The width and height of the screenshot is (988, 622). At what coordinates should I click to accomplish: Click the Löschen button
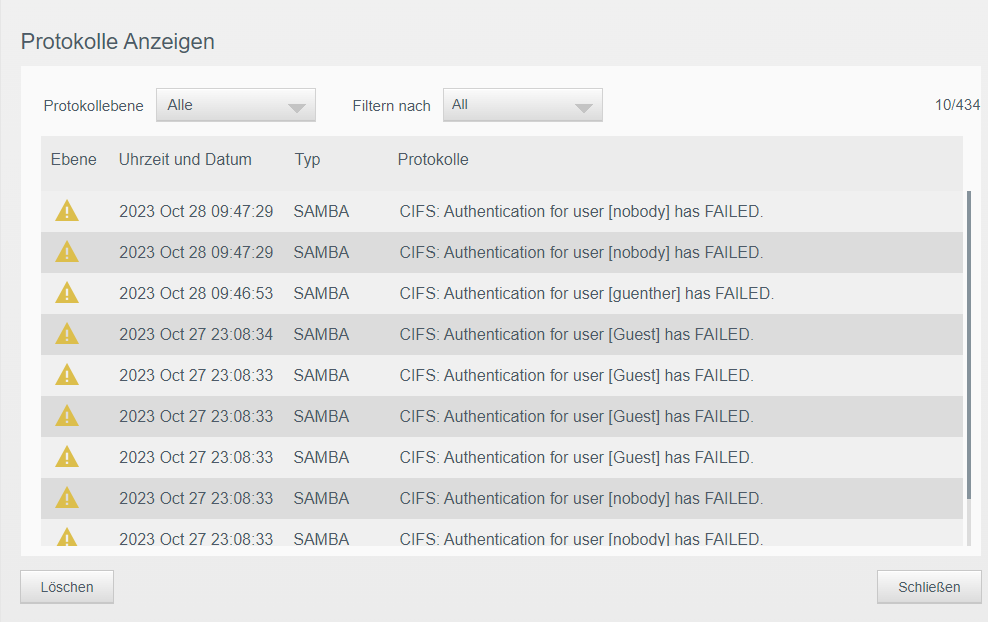(x=67, y=587)
